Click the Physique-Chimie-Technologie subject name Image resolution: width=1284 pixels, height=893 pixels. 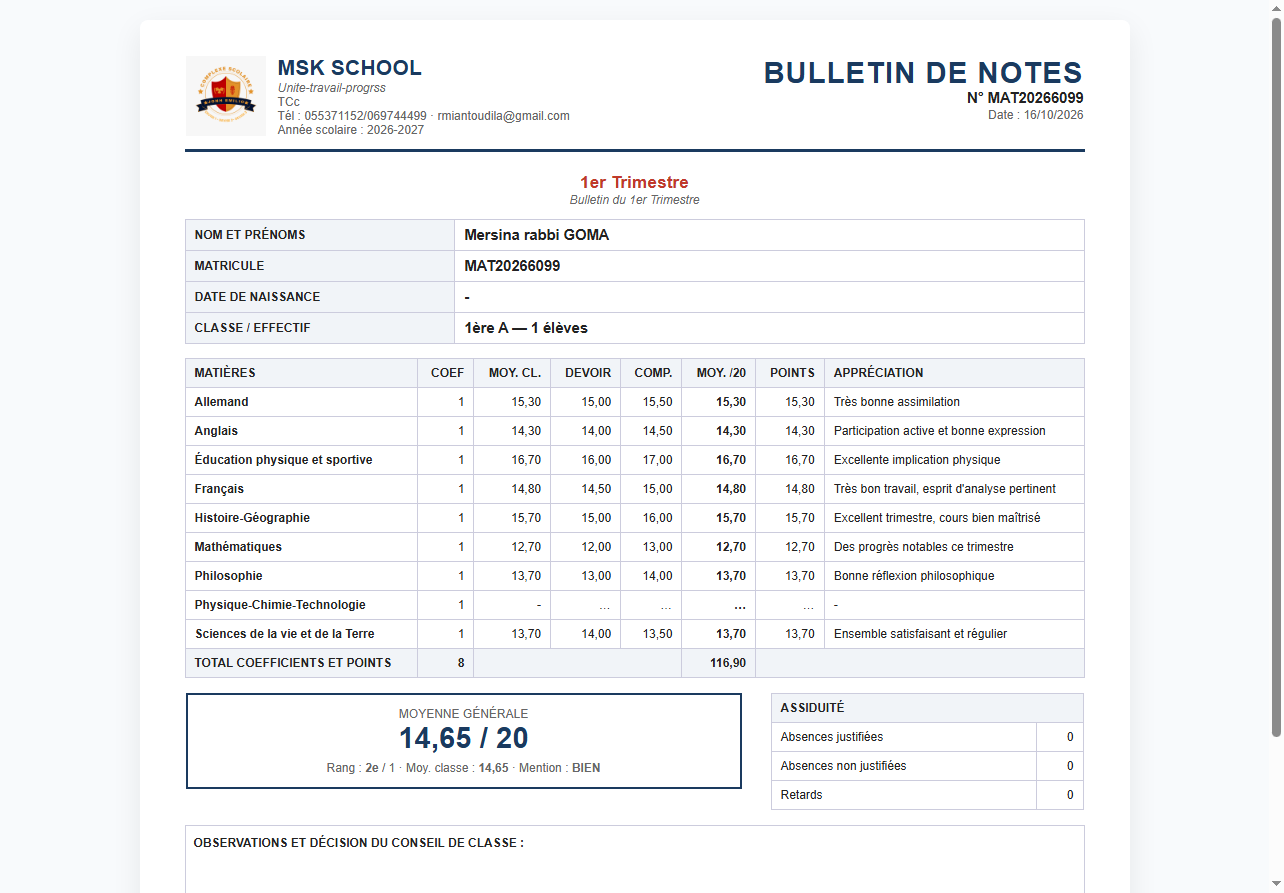coord(280,605)
